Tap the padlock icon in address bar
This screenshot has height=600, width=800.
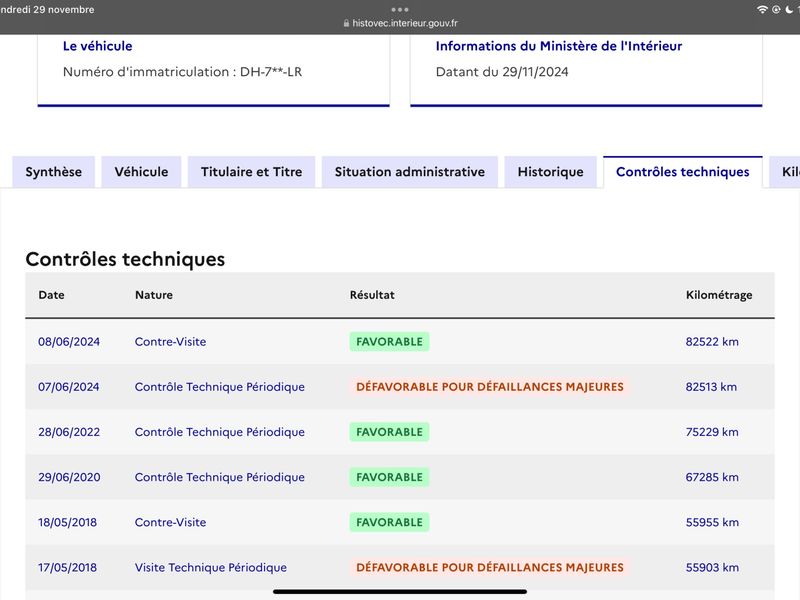pyautogui.click(x=346, y=23)
